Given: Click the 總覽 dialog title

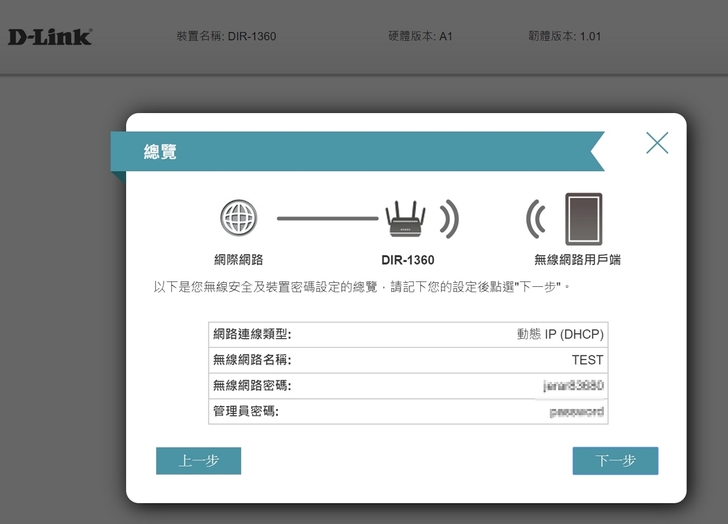Looking at the screenshot, I should [x=160, y=151].
